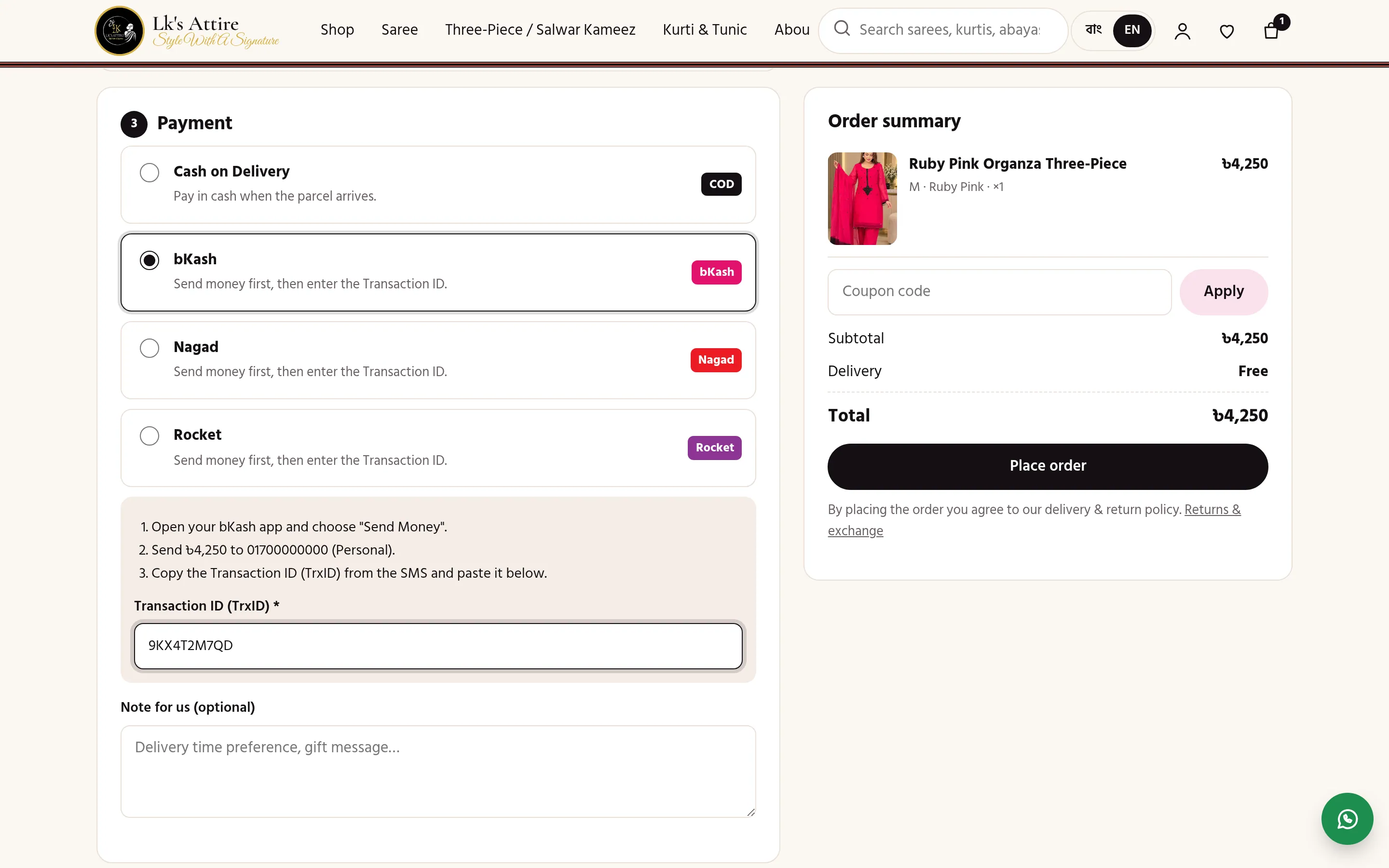Open Three-Piece / Salwar Kameez menu
This screenshot has width=1389, height=868.
click(x=540, y=30)
